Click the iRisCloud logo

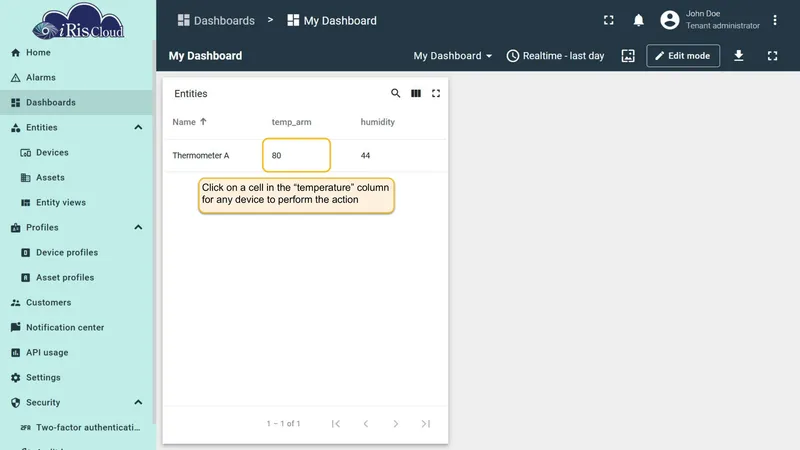click(x=78, y=21)
